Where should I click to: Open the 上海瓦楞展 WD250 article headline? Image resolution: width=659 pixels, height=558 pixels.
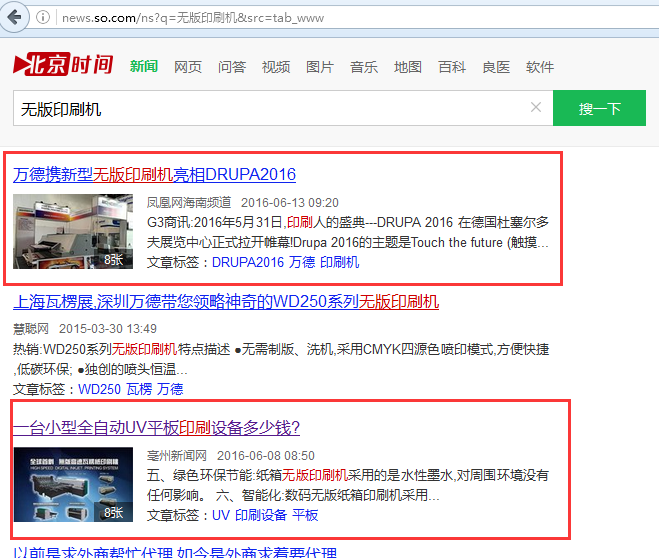[x=226, y=301]
